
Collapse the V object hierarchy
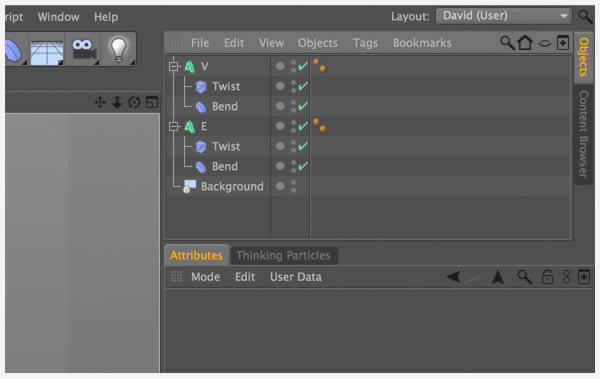pos(174,67)
